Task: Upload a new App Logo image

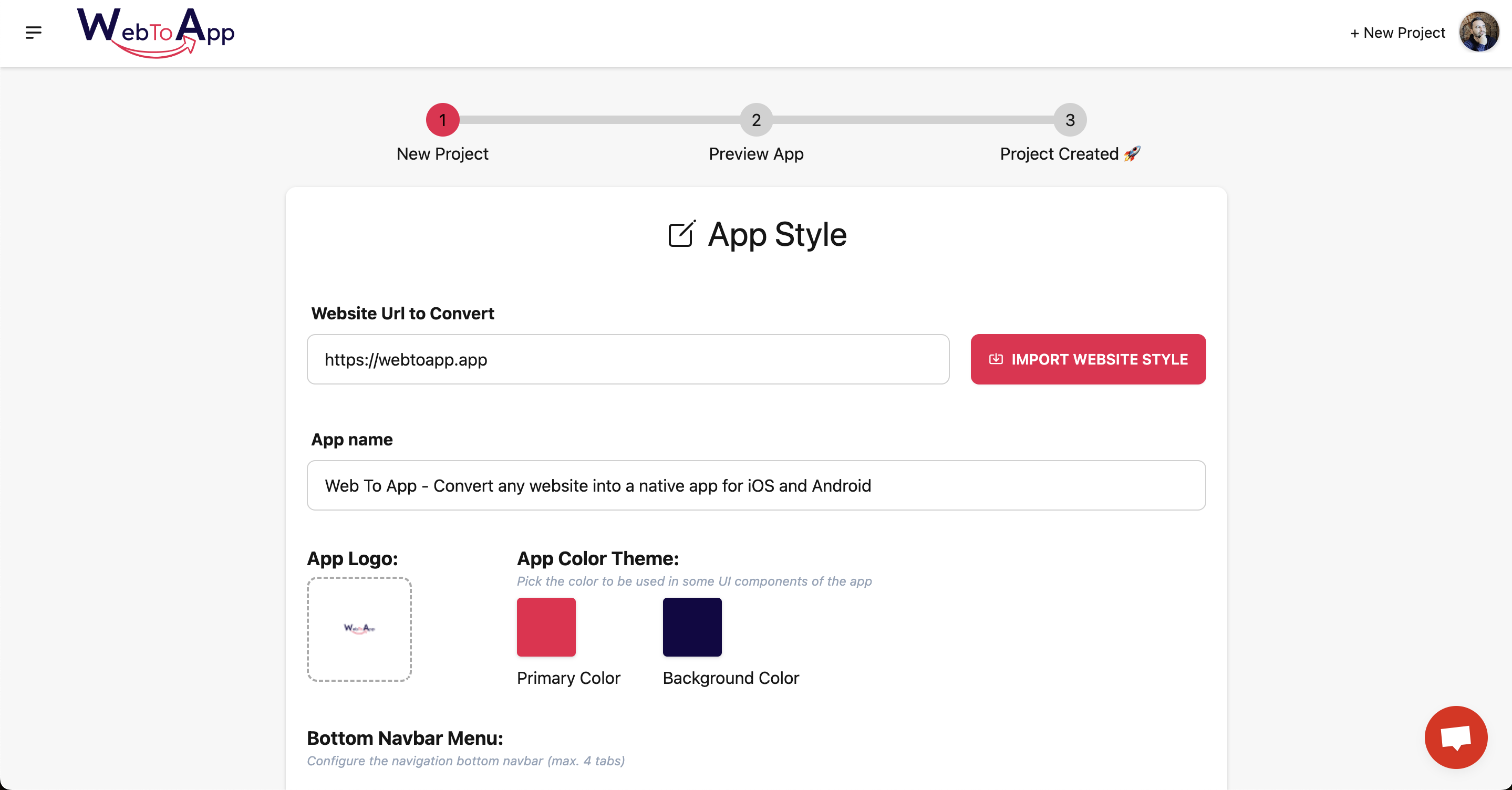Action: [x=359, y=629]
